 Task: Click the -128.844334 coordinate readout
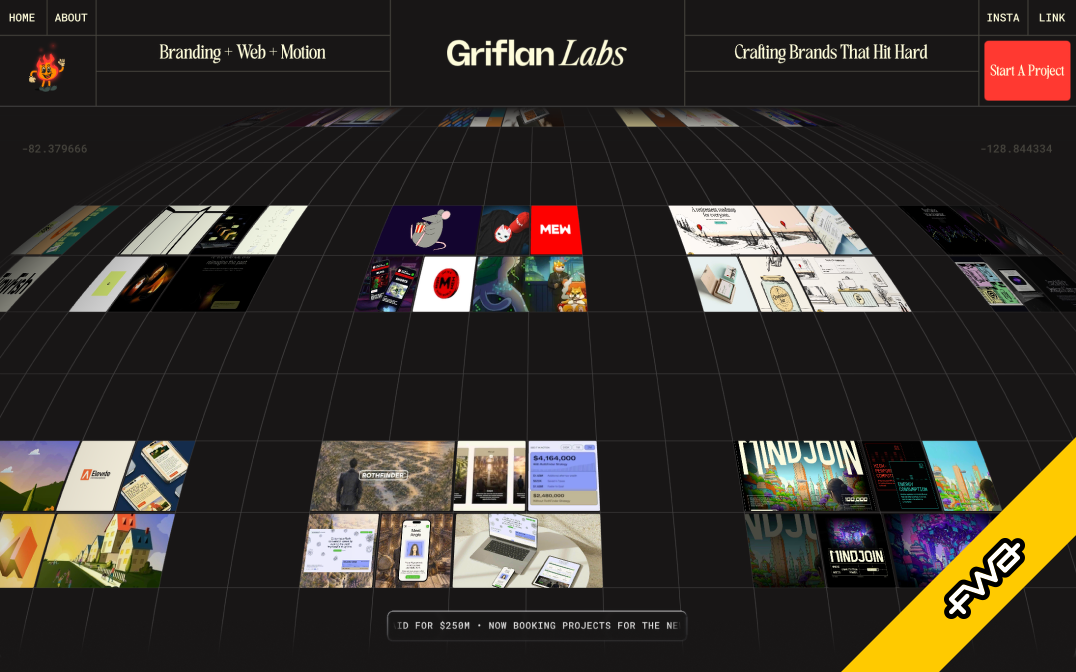click(x=1016, y=149)
